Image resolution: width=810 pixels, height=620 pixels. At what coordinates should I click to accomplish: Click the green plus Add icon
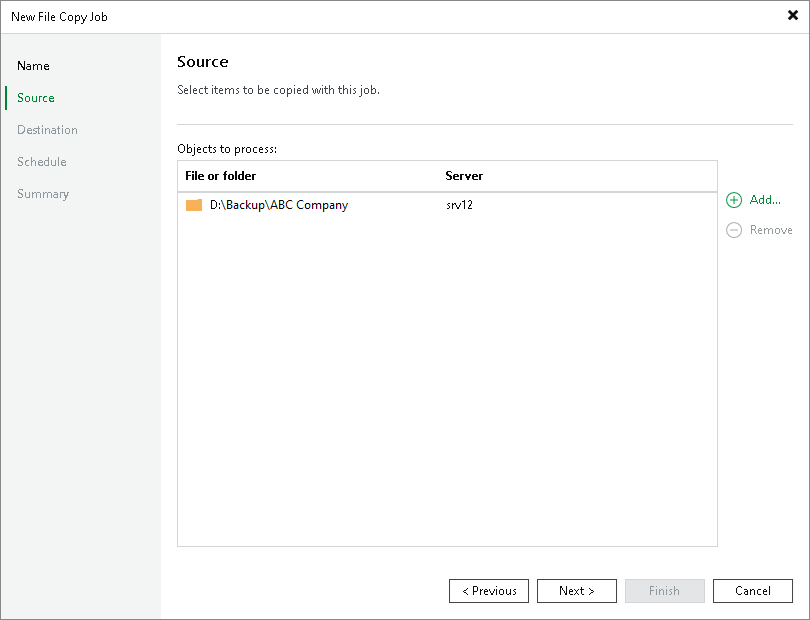pos(734,200)
